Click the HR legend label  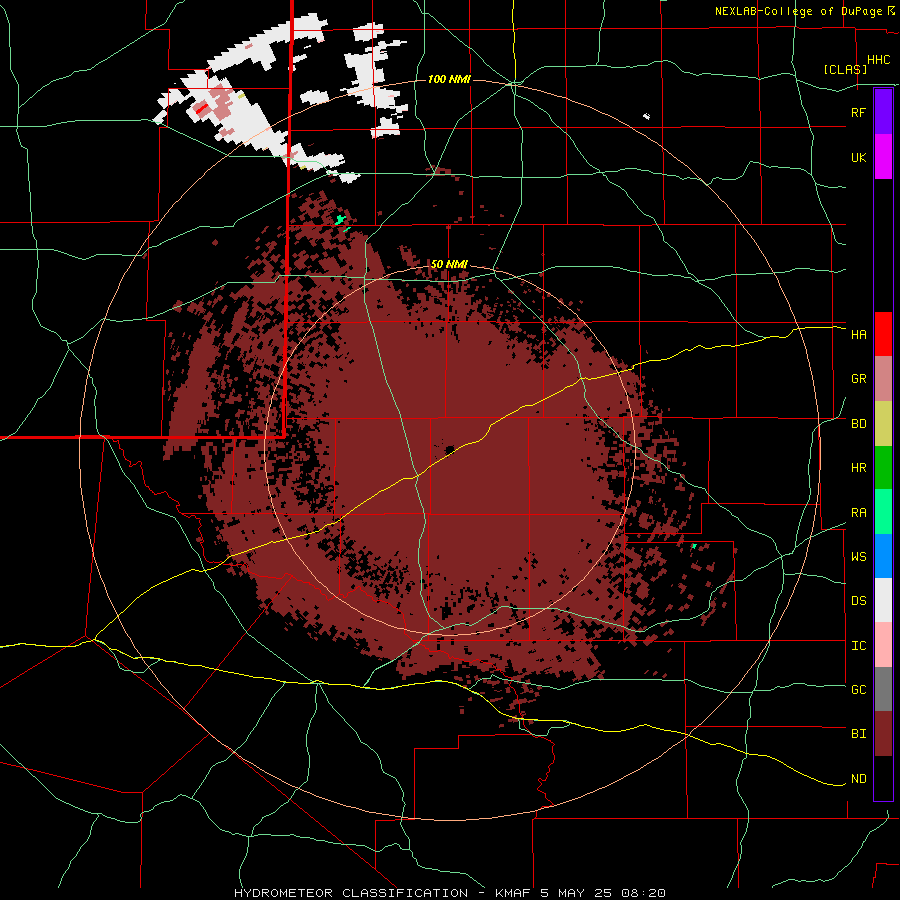coord(859,468)
